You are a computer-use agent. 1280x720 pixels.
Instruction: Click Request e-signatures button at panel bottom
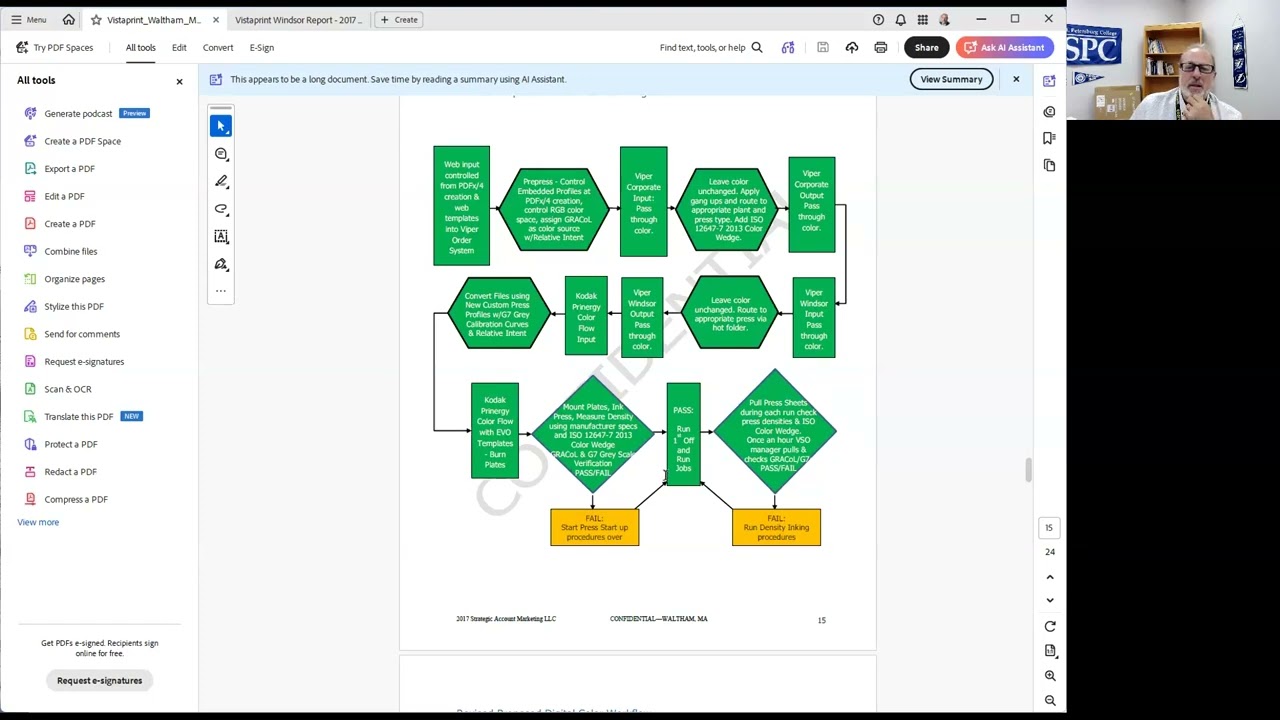99,680
